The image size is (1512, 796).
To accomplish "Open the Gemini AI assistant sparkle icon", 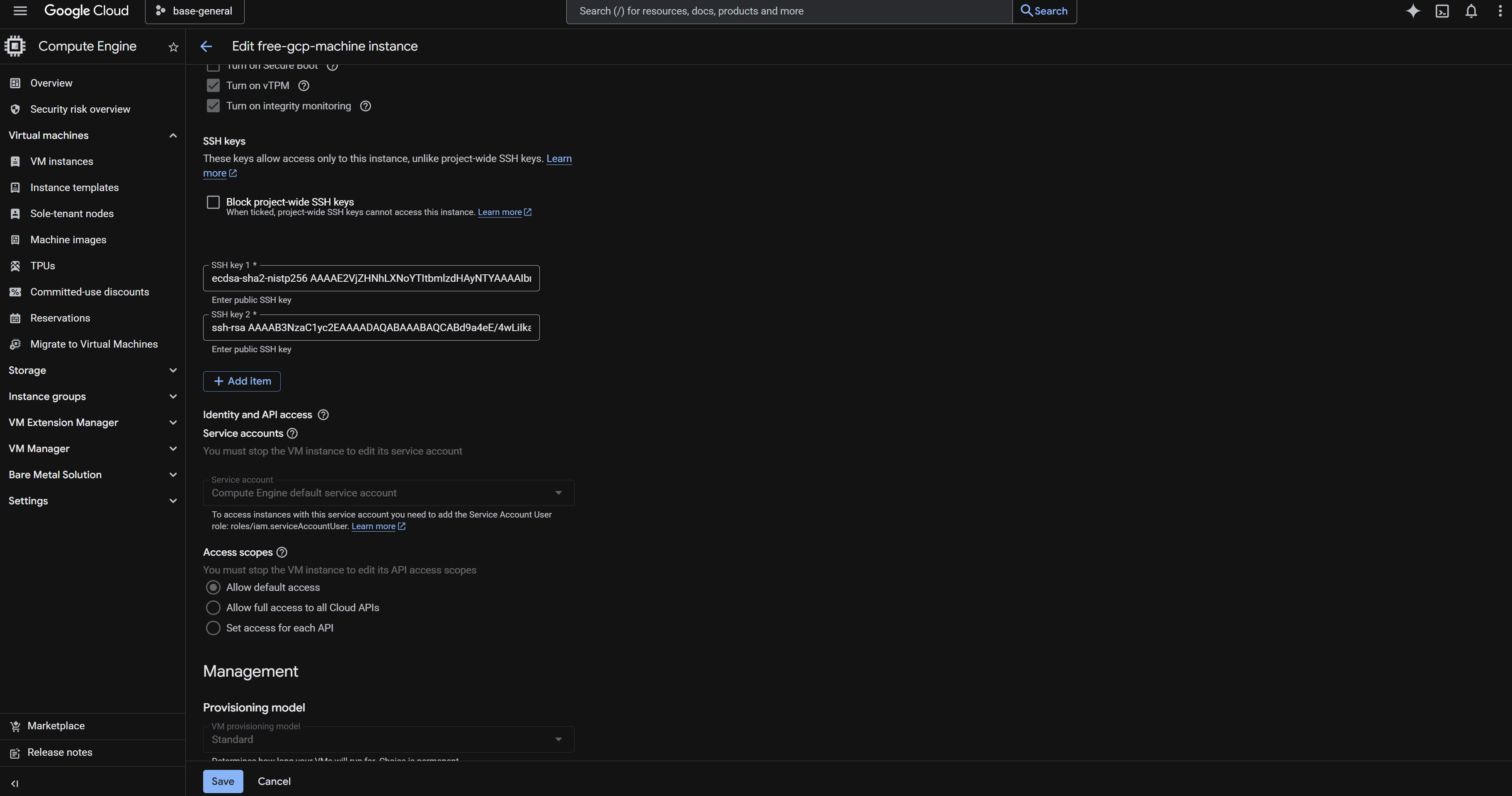I will (1413, 11).
